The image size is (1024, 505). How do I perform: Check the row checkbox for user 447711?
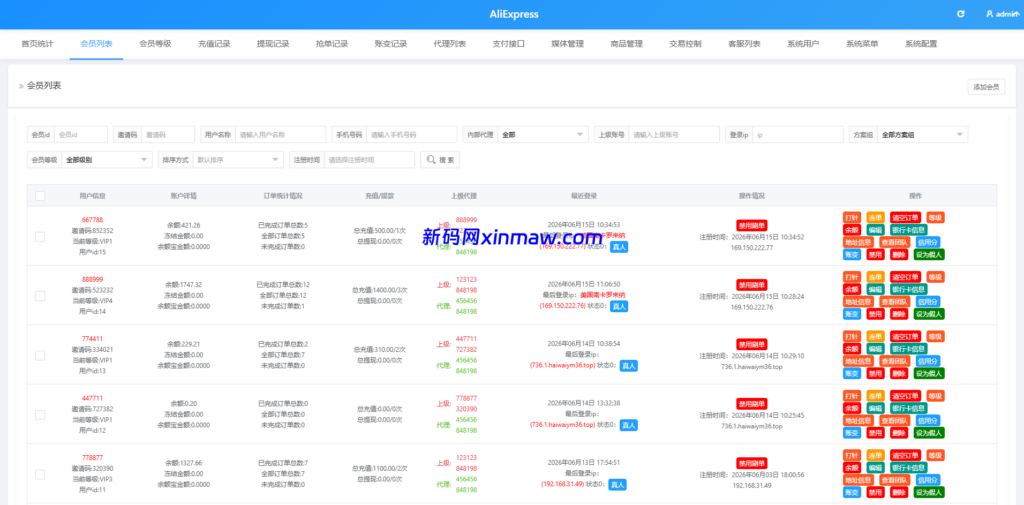pos(40,415)
